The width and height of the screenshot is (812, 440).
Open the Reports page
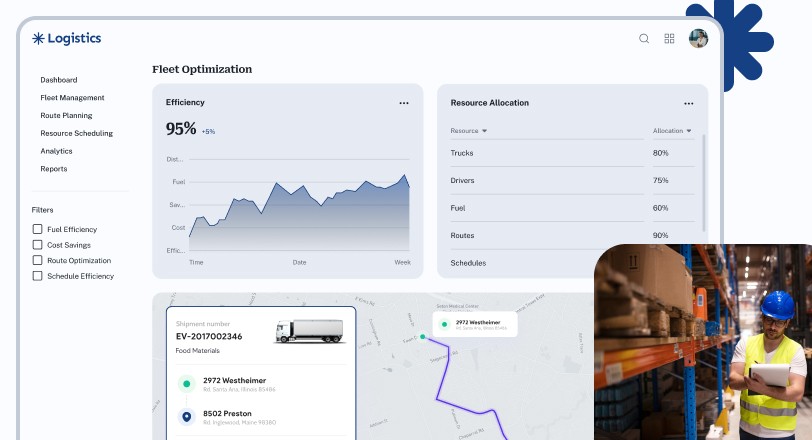(x=54, y=169)
